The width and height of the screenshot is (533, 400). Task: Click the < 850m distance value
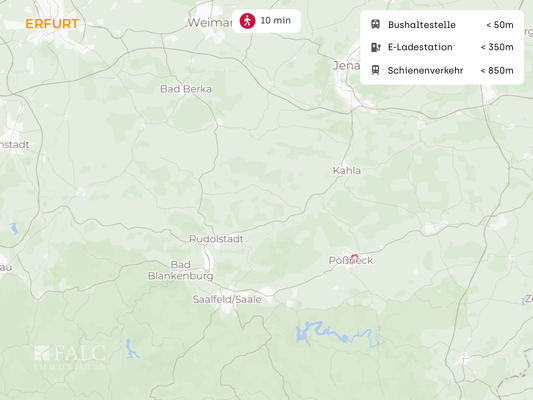coord(497,70)
